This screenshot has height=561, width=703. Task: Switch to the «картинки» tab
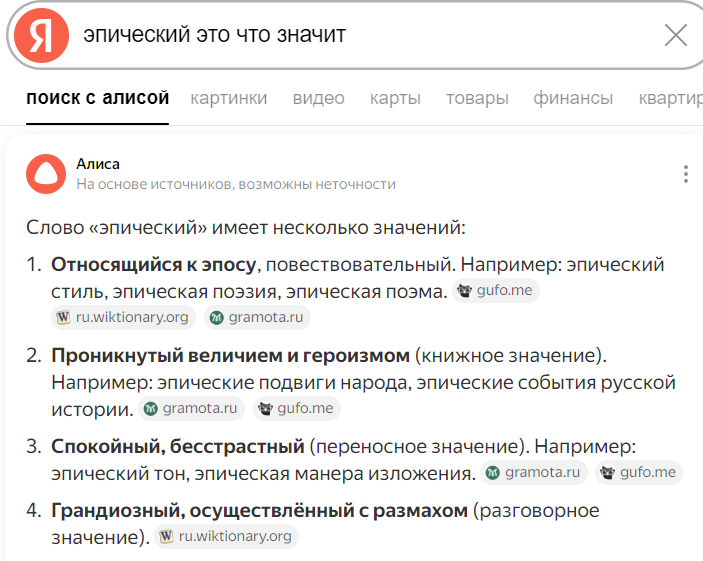229,98
